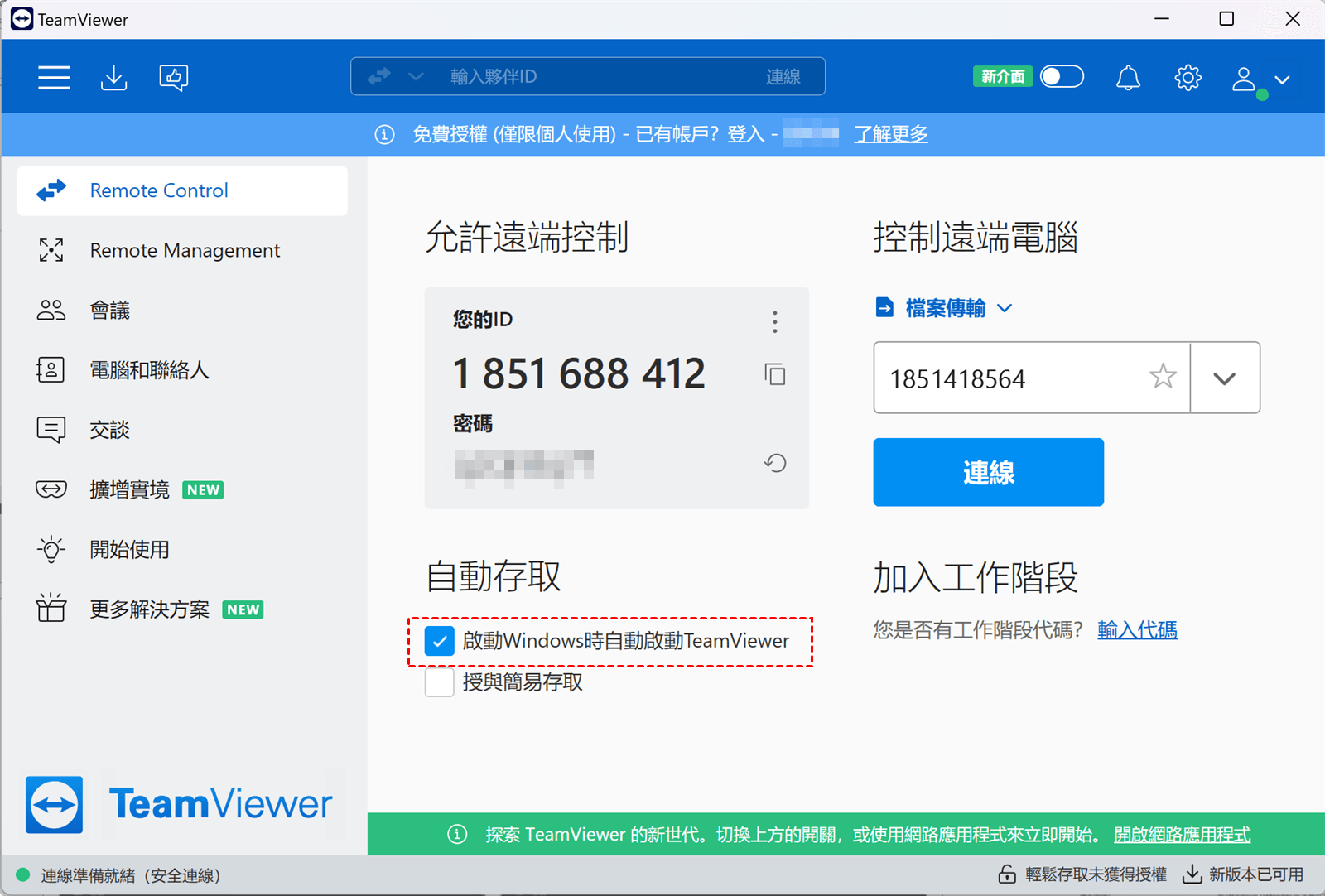This screenshot has height=896, width=1325.
Task: Check the 授與簡易存取 checkbox
Action: click(440, 682)
